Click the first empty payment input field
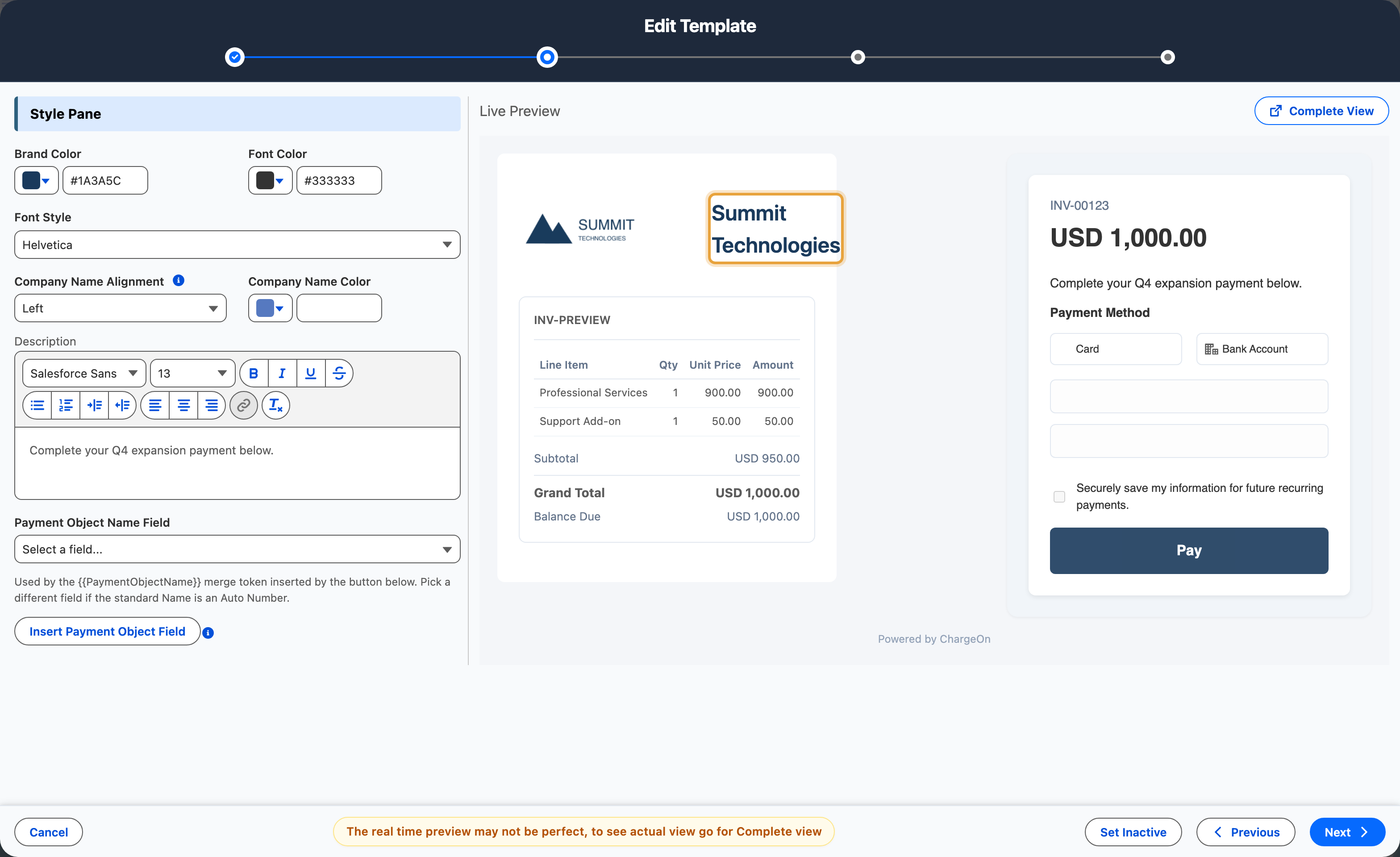The height and width of the screenshot is (857, 1400). click(x=1189, y=396)
